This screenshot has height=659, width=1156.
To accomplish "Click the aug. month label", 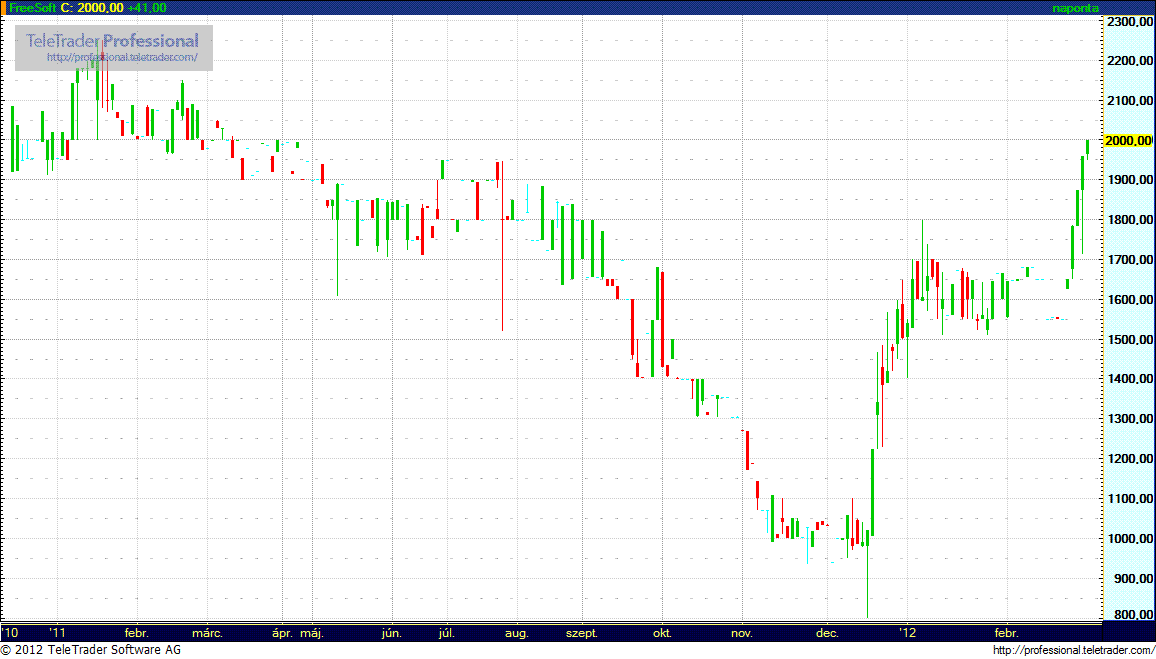I will click(x=517, y=633).
